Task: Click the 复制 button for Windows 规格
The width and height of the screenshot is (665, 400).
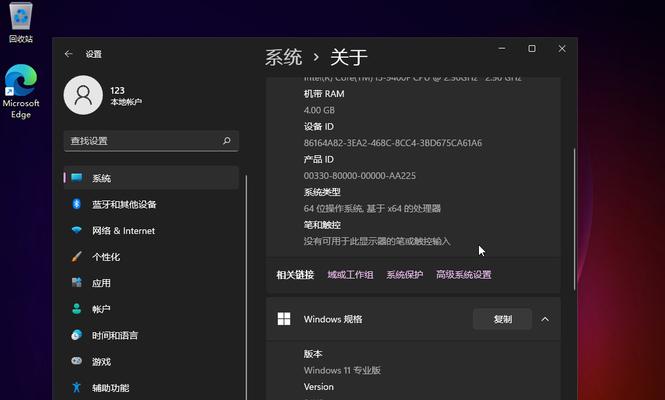Action: pos(503,319)
